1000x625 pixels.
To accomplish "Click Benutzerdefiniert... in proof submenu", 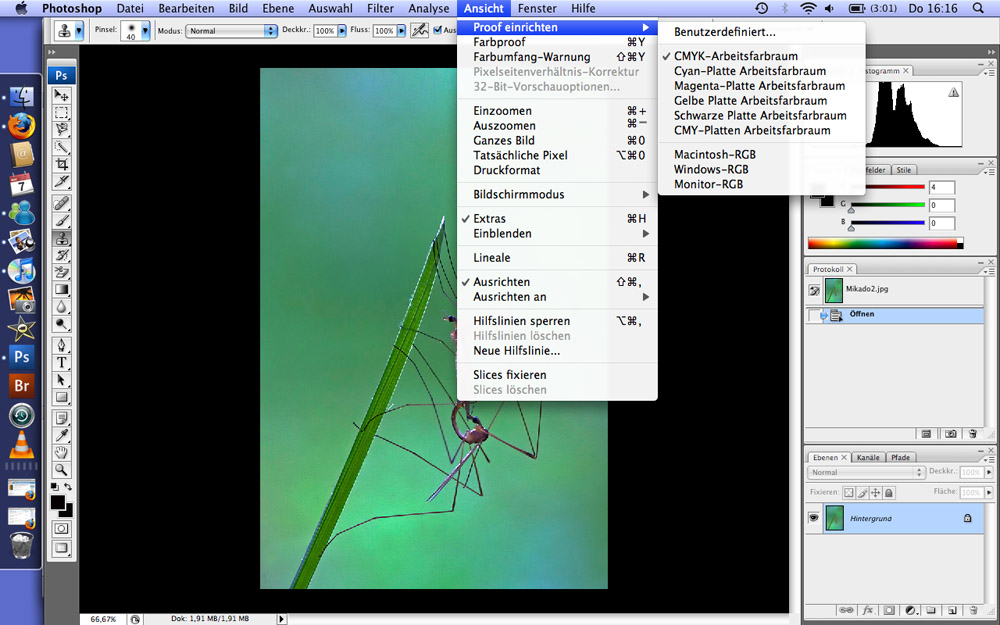I will (x=724, y=33).
